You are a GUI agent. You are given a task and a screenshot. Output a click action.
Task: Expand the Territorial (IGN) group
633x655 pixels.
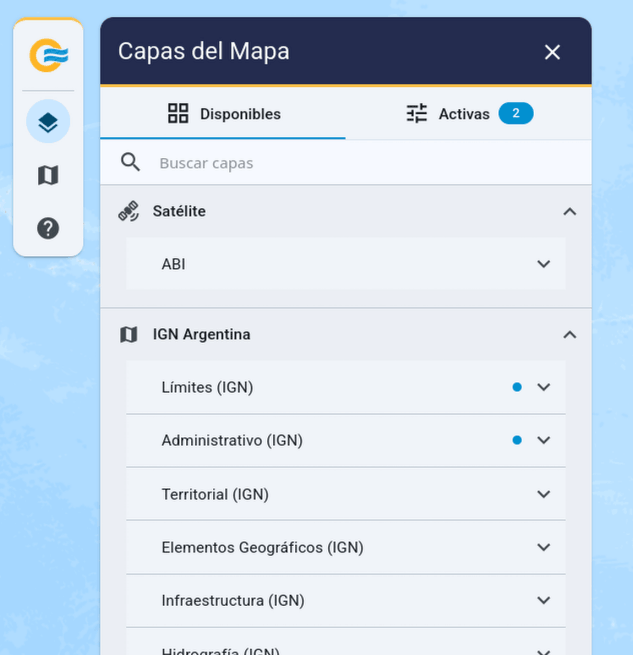[x=544, y=494]
